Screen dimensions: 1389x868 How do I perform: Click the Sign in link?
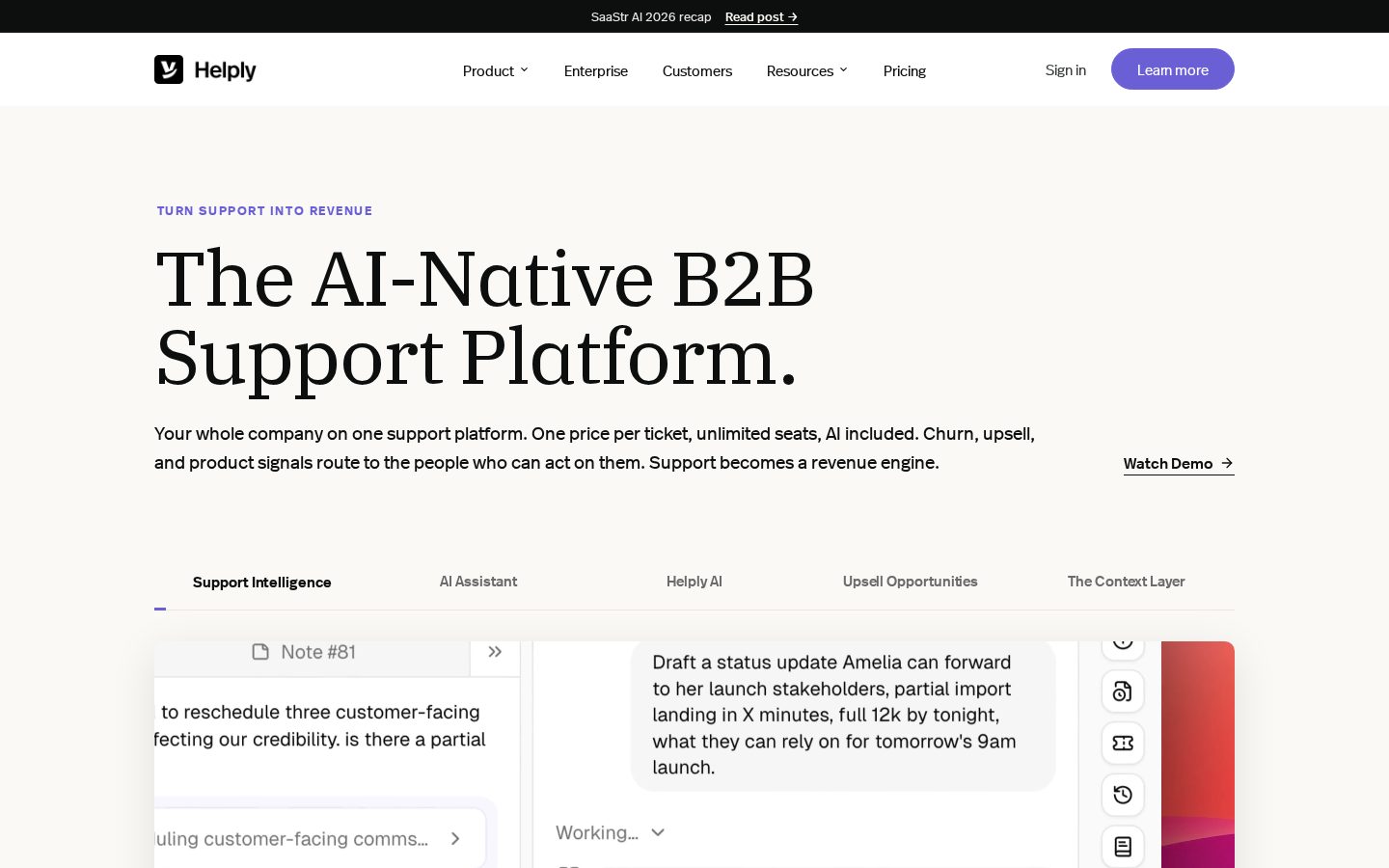tap(1066, 69)
